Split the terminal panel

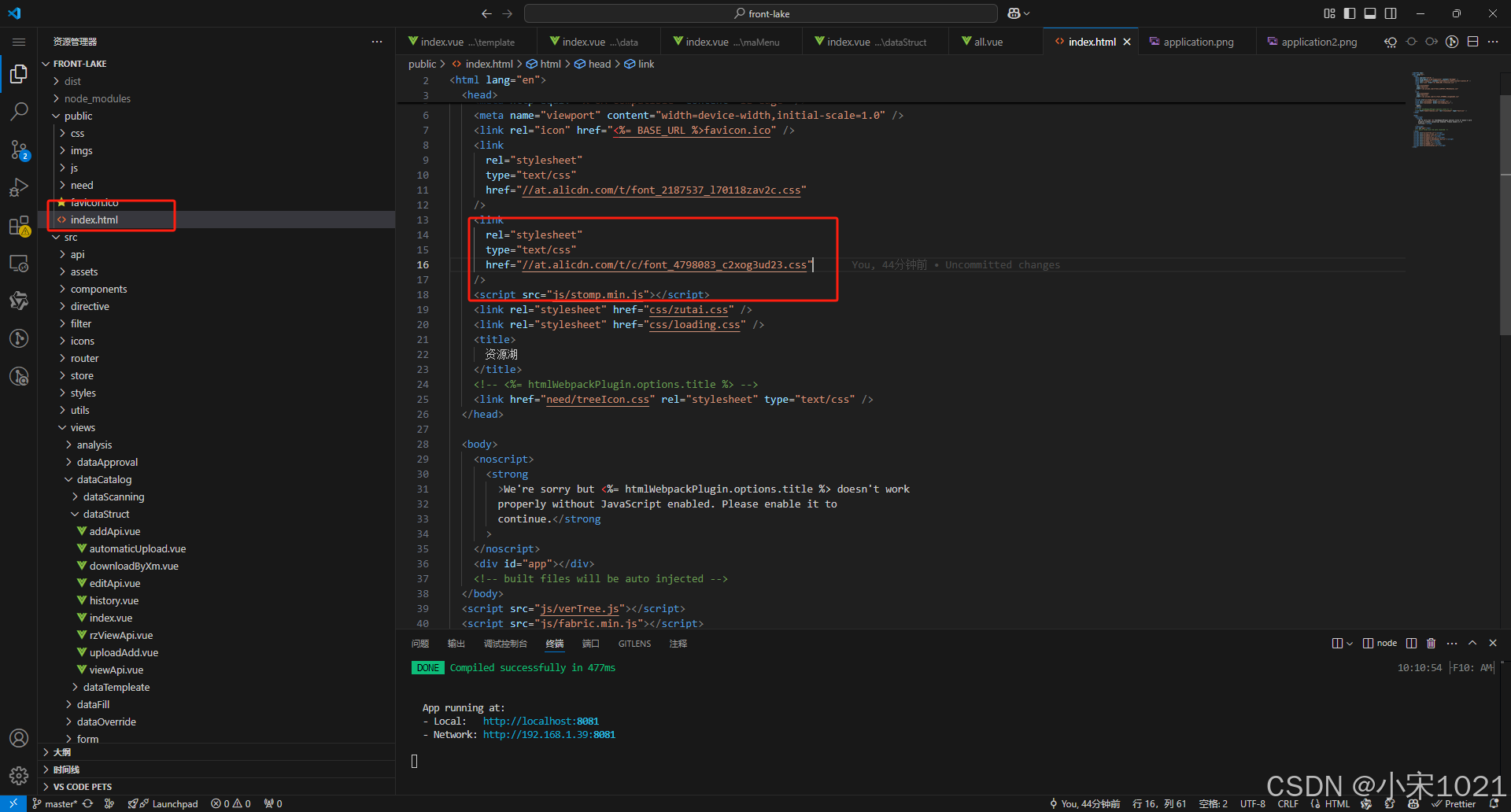tap(1411, 644)
